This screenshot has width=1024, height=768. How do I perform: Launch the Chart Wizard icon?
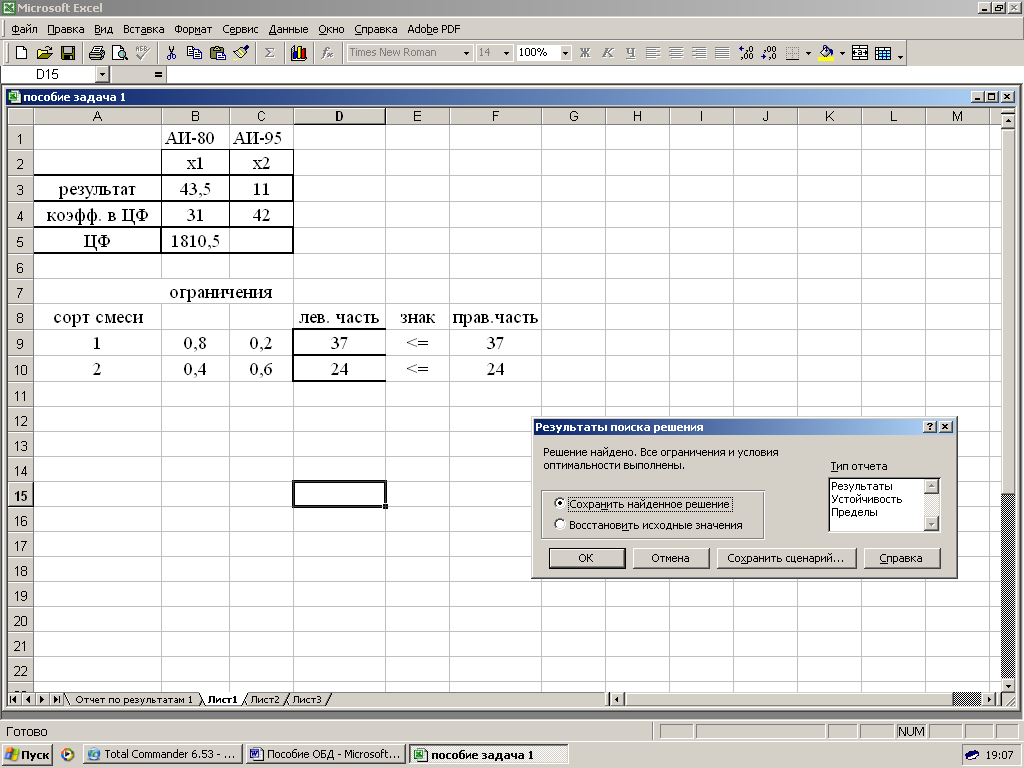coord(298,53)
